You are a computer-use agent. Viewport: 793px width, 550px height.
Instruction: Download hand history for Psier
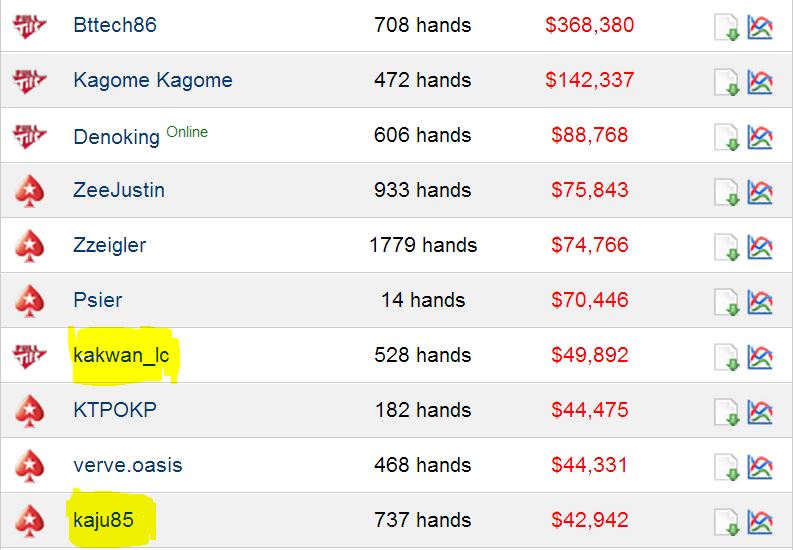pos(727,302)
